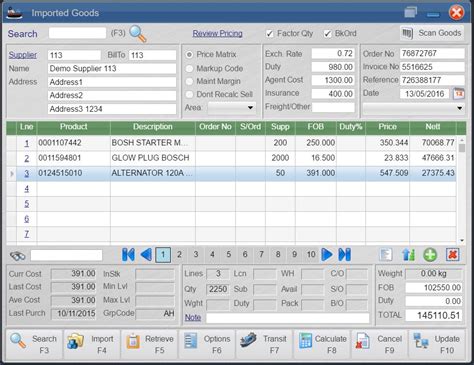This screenshot has height=365, width=474.
Task: Click Import F4 button
Action: point(92,344)
